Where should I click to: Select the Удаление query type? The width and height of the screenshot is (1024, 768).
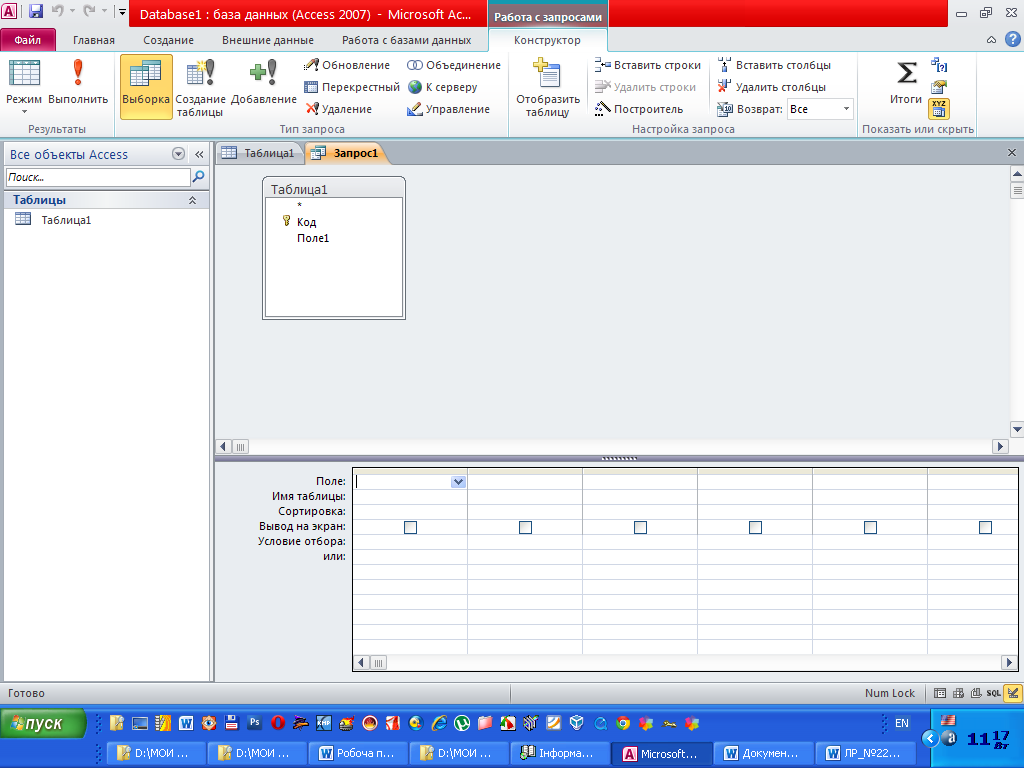pos(338,109)
